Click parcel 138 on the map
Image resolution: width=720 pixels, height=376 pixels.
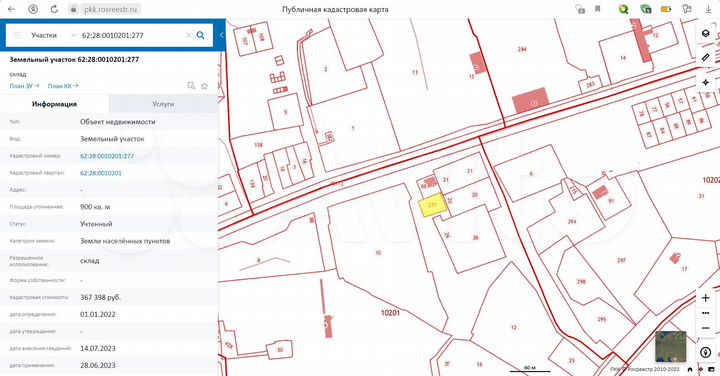point(258,145)
